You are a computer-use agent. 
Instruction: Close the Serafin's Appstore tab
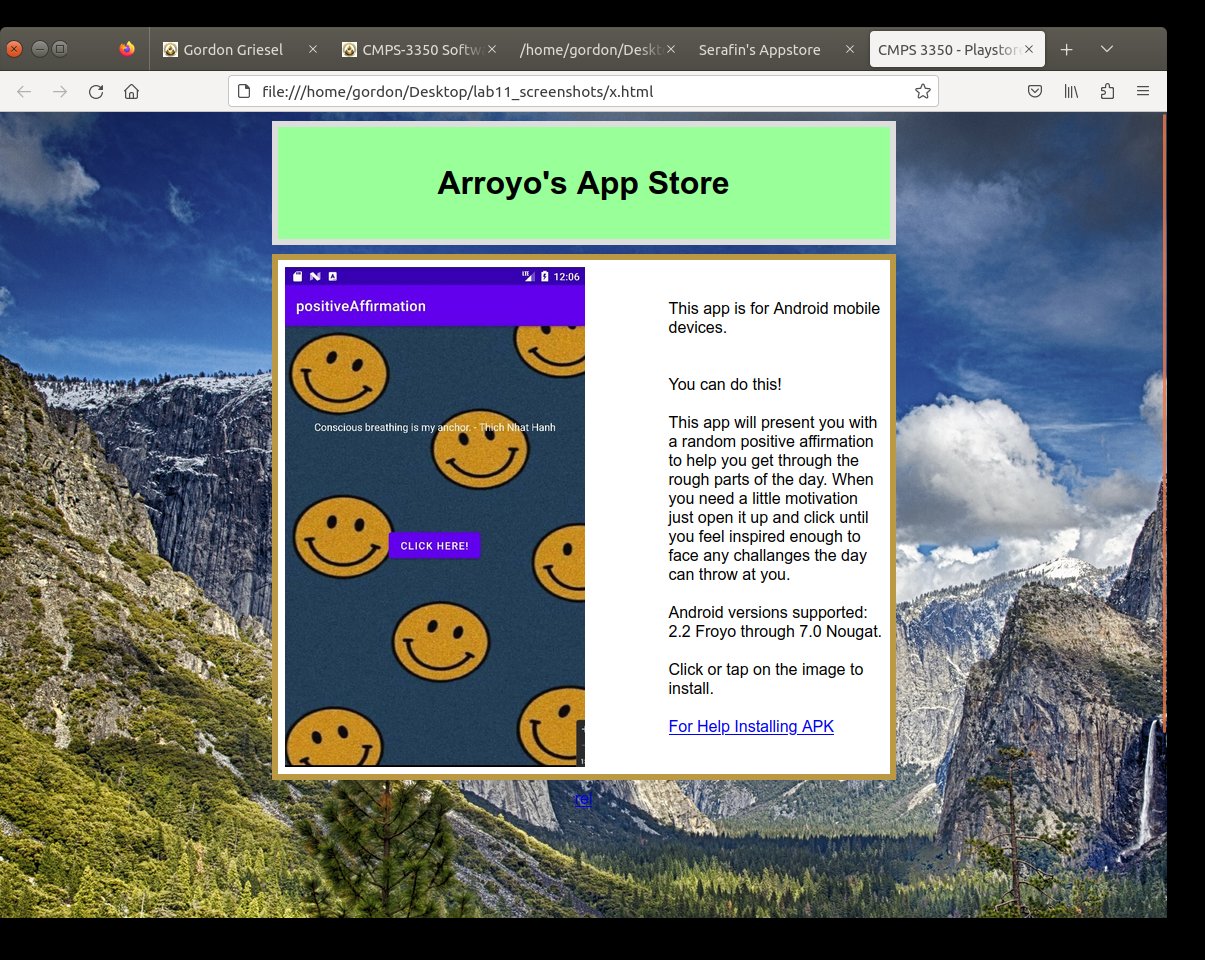click(850, 49)
